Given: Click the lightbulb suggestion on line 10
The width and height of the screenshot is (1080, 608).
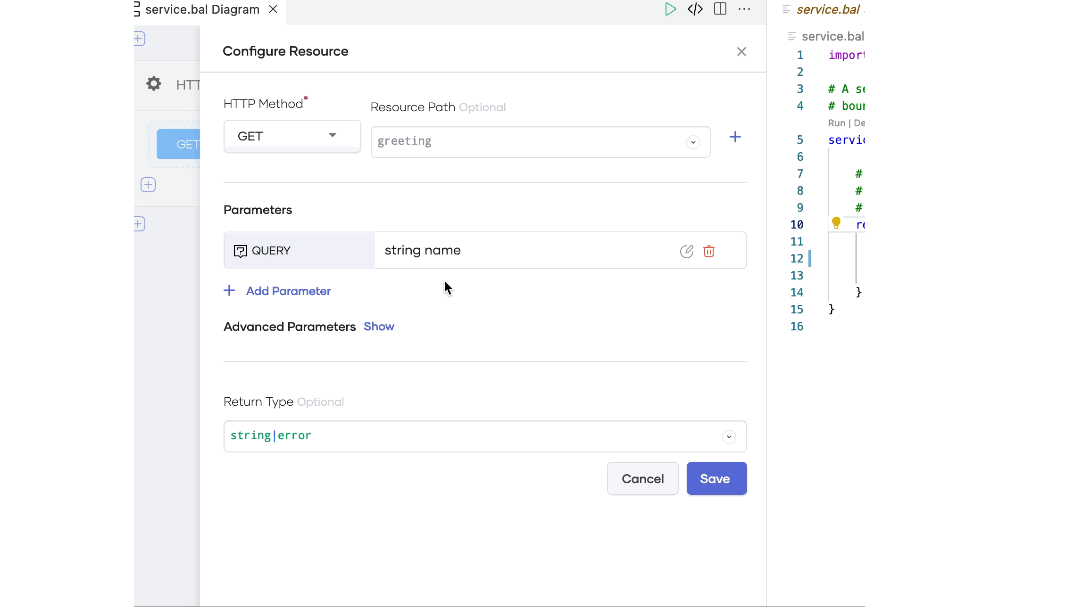Looking at the screenshot, I should [x=835, y=223].
